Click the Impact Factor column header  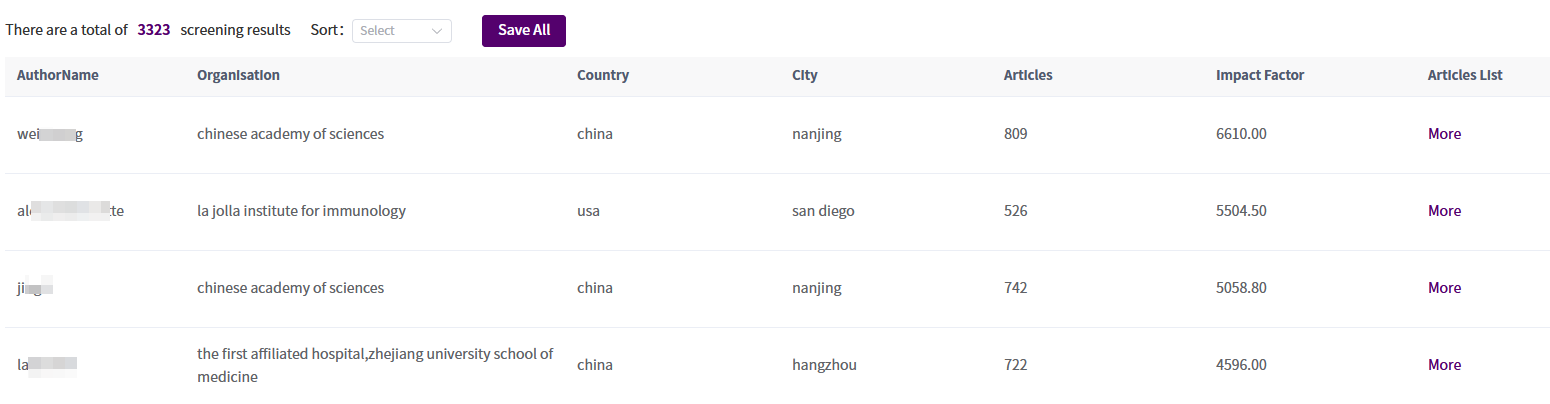click(1260, 75)
